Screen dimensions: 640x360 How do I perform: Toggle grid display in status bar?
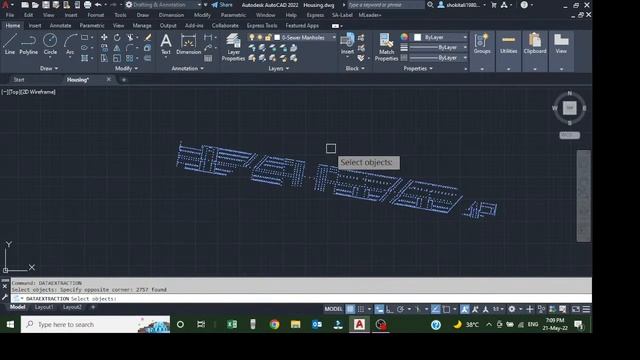(x=350, y=309)
